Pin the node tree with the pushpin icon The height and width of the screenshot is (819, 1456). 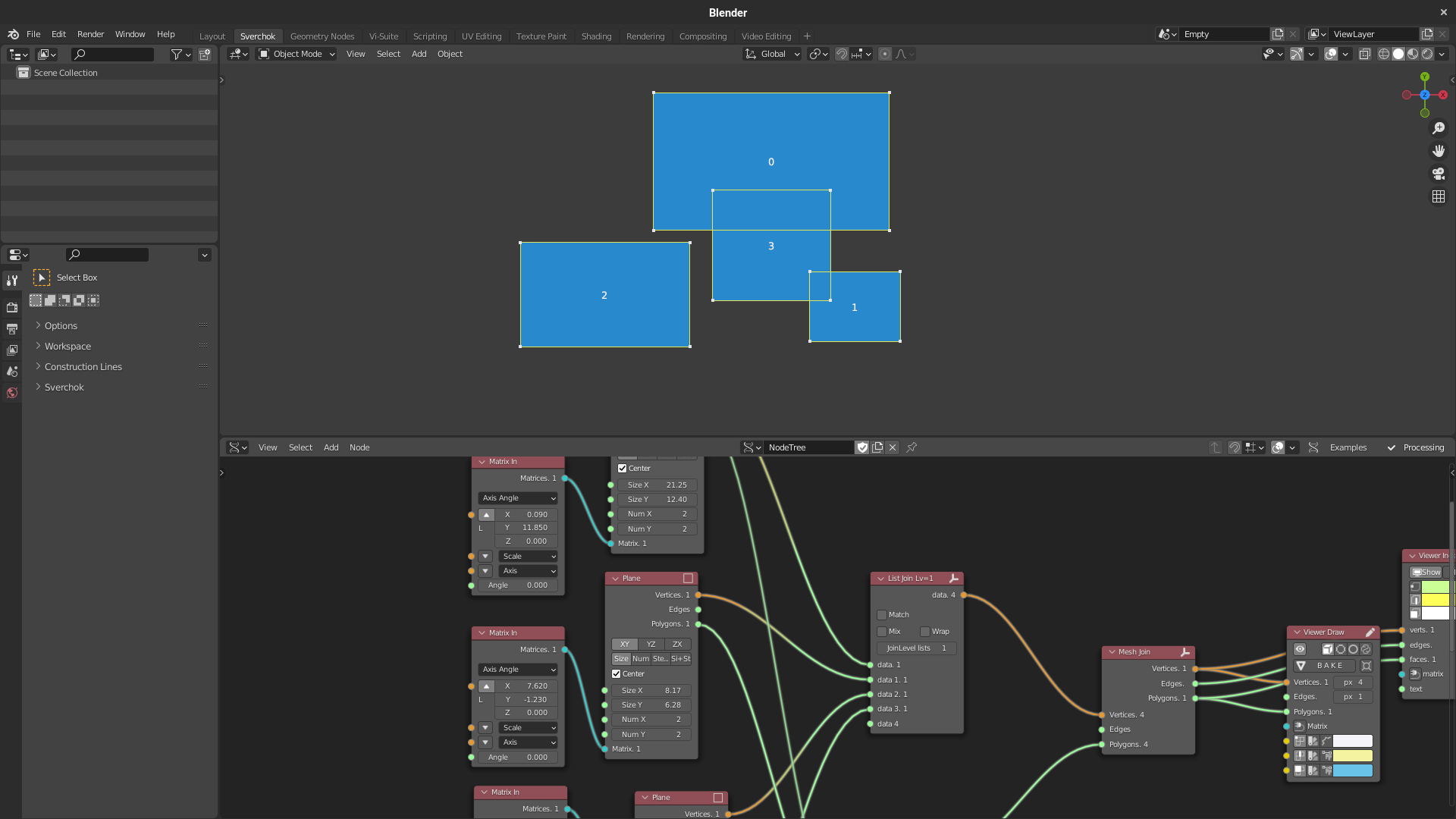click(911, 447)
